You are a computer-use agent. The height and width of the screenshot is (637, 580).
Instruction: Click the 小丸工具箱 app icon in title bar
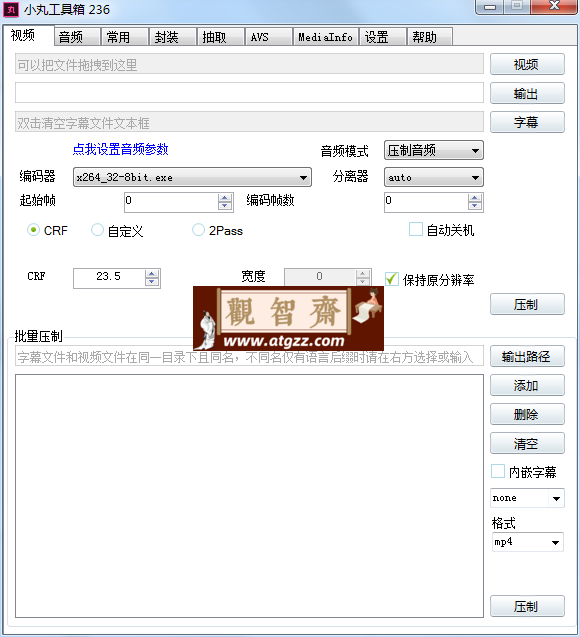click(x=11, y=10)
